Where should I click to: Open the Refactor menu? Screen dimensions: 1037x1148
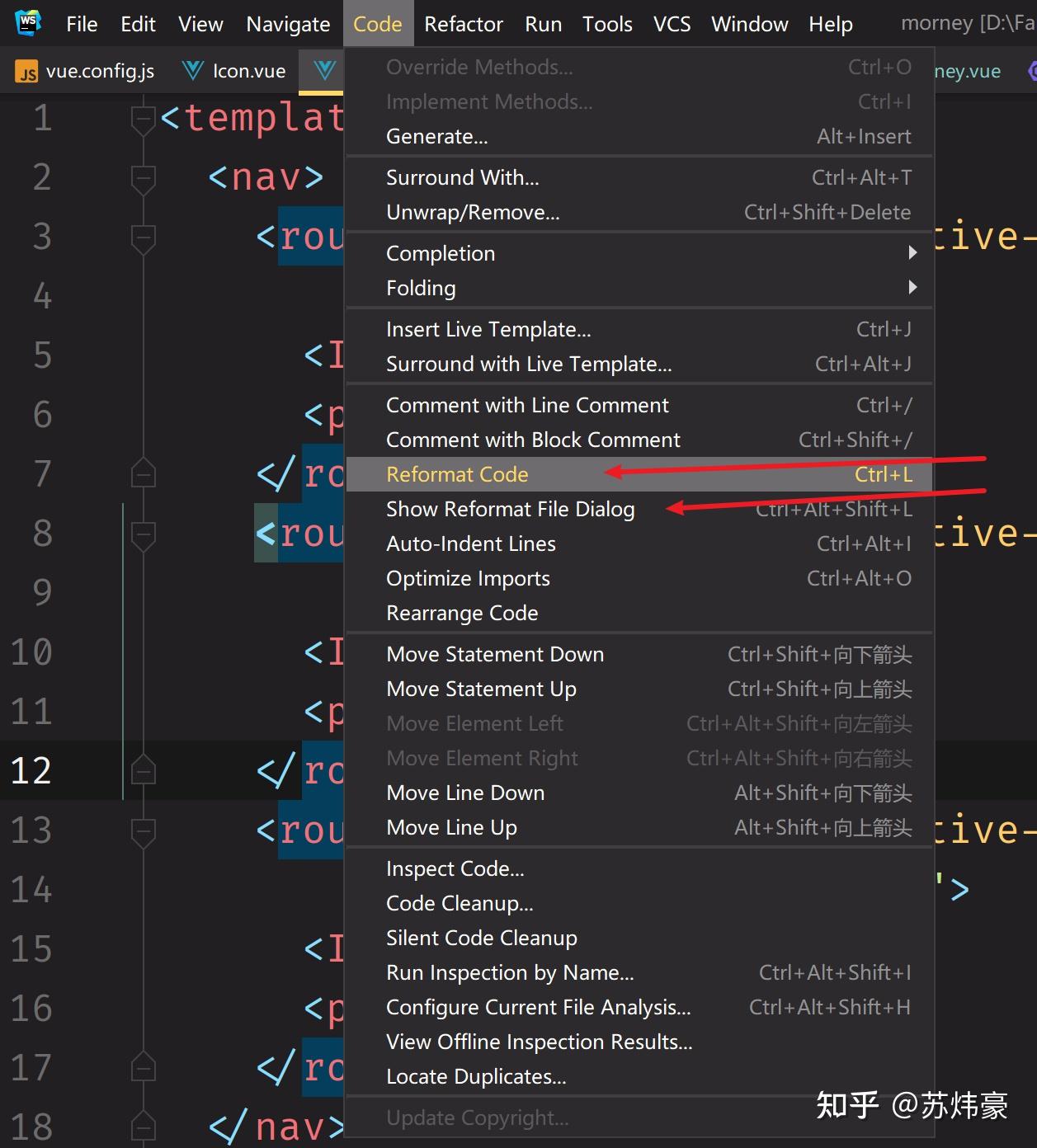tap(464, 24)
